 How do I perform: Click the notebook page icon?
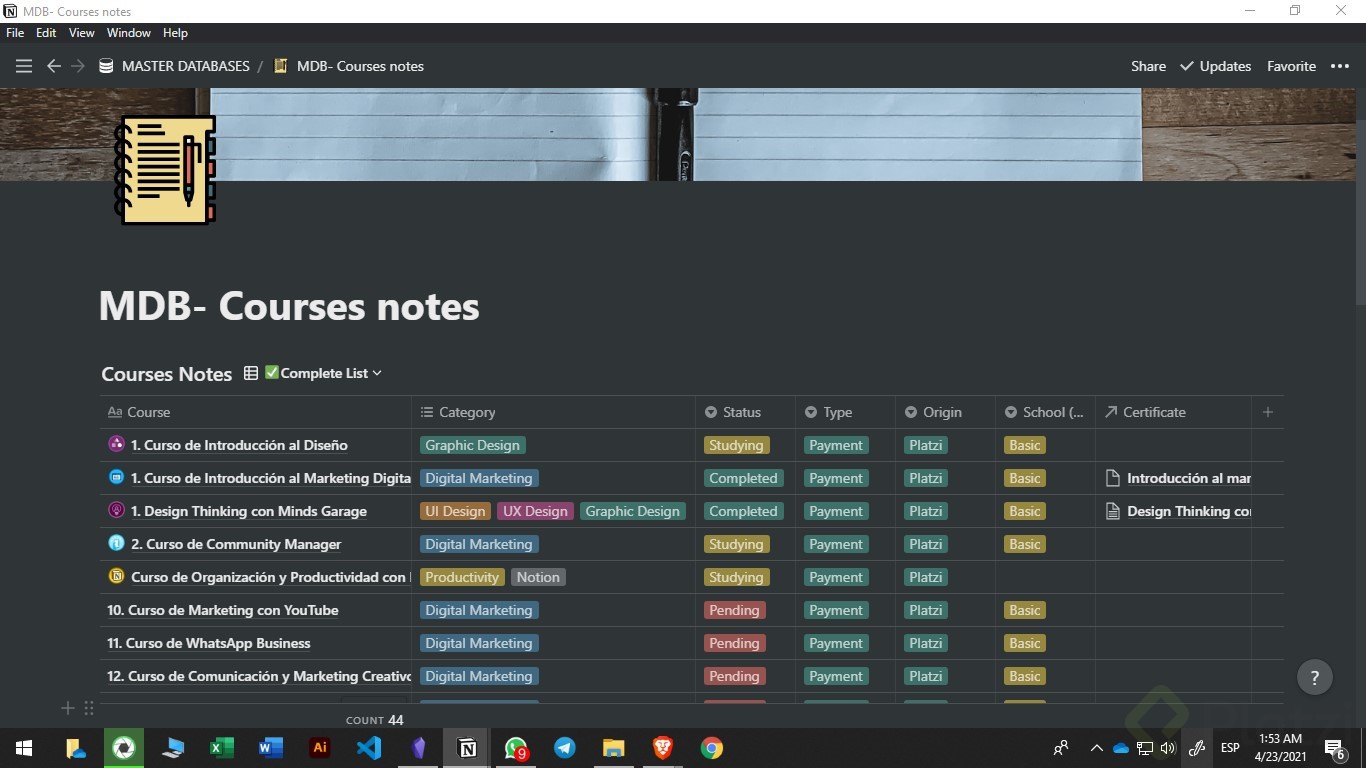[x=165, y=170]
